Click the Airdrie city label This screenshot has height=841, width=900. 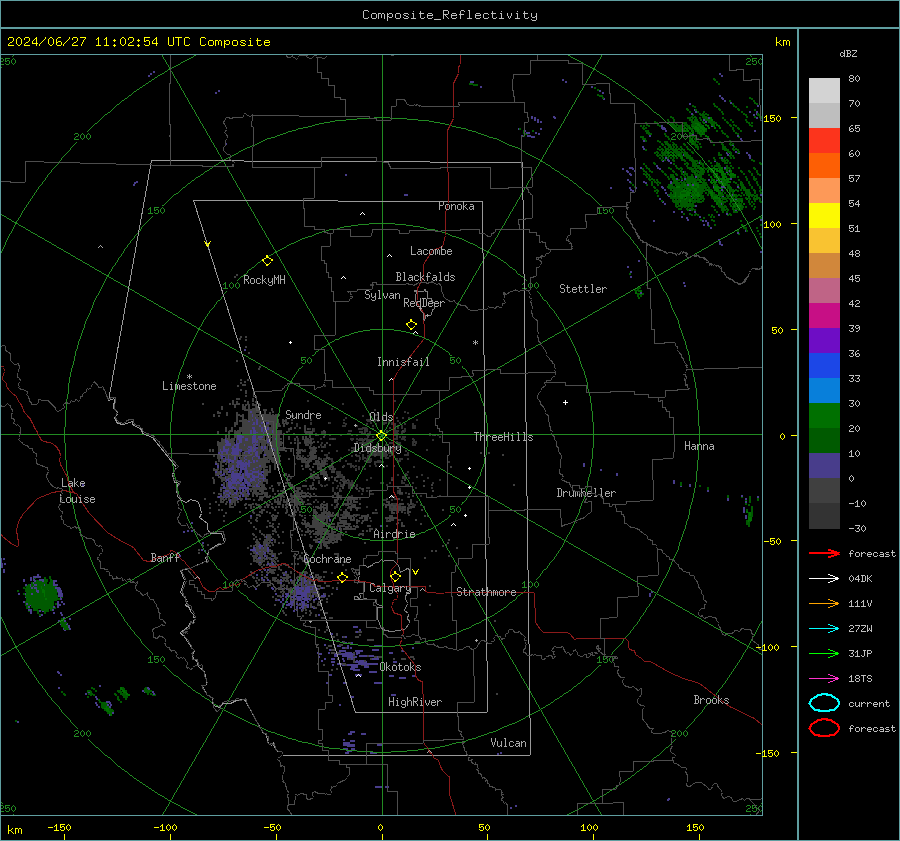click(x=394, y=534)
